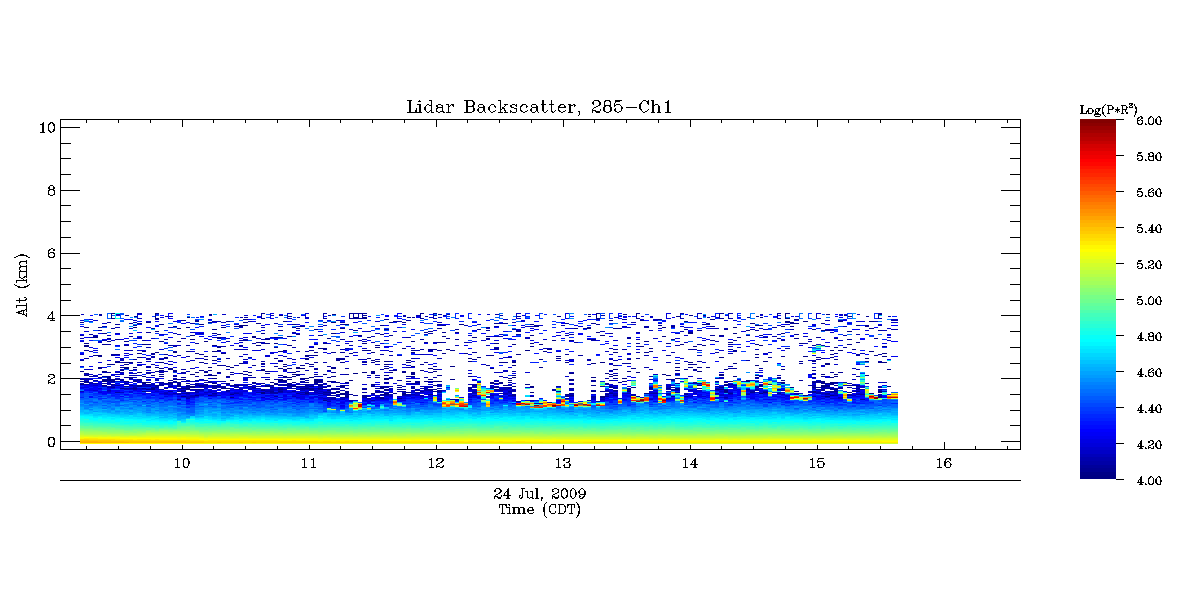Click the 'Log(P*R²)' colorbar title

click(1108, 108)
